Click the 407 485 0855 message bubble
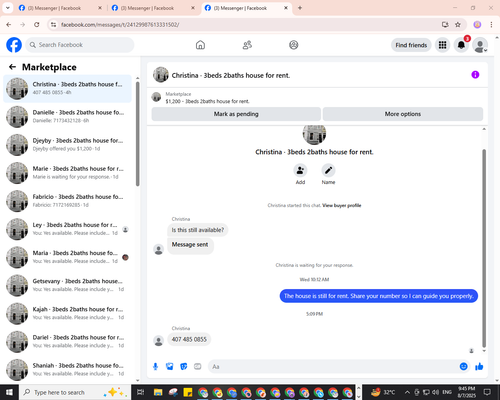The width and height of the screenshot is (500, 400). 189,339
